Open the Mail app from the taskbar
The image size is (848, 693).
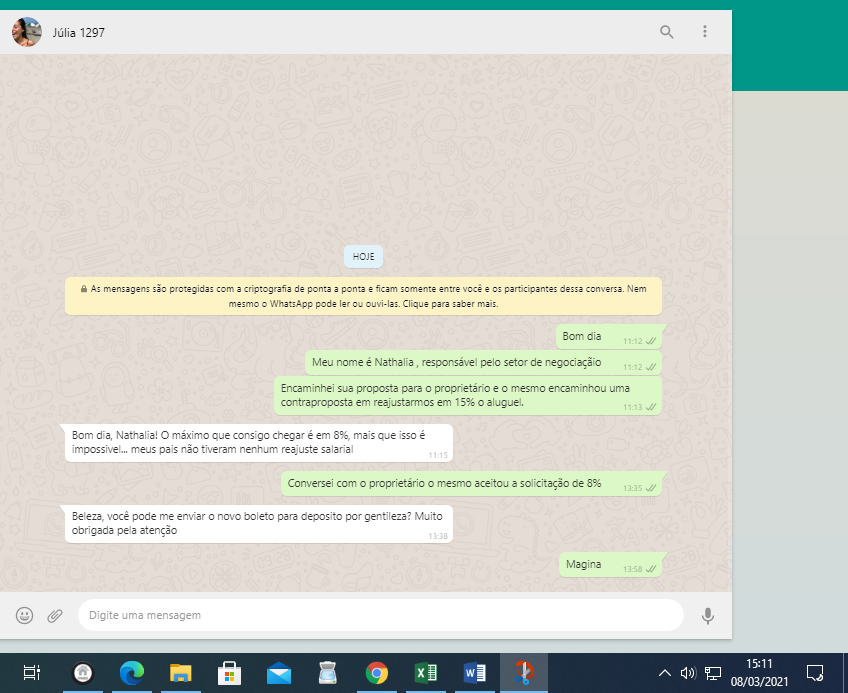279,673
